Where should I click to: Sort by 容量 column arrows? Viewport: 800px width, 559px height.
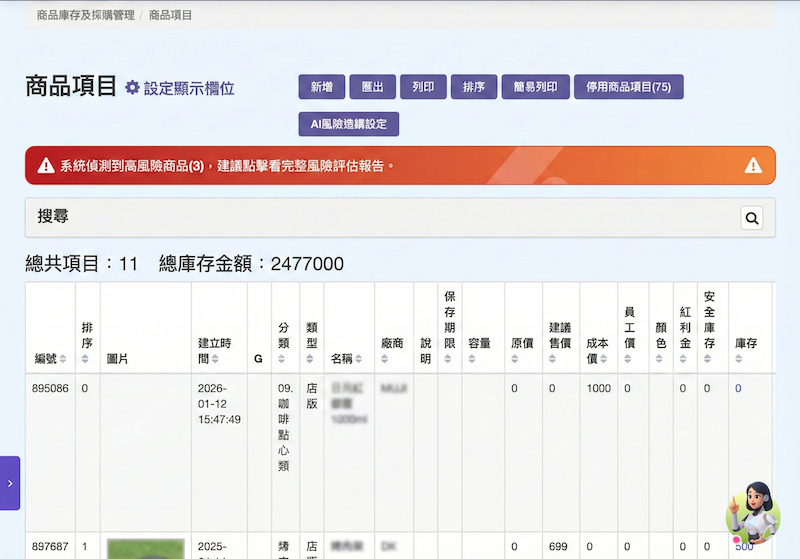(x=472, y=359)
